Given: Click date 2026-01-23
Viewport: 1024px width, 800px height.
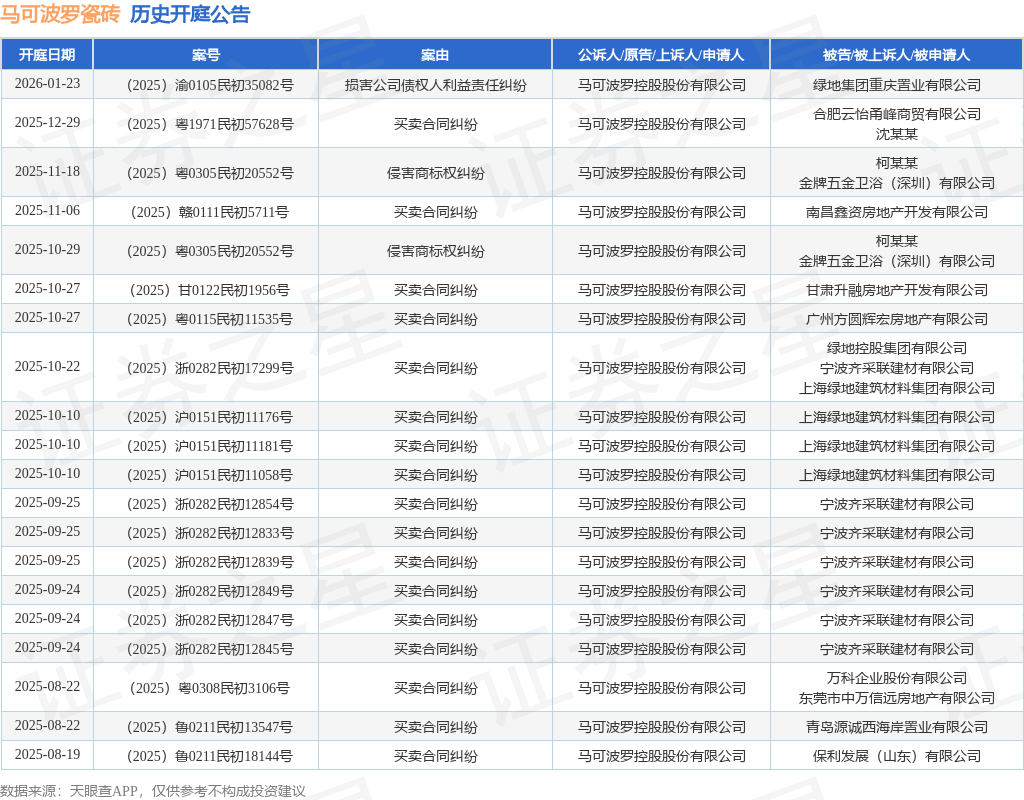Looking at the screenshot, I should [47, 84].
